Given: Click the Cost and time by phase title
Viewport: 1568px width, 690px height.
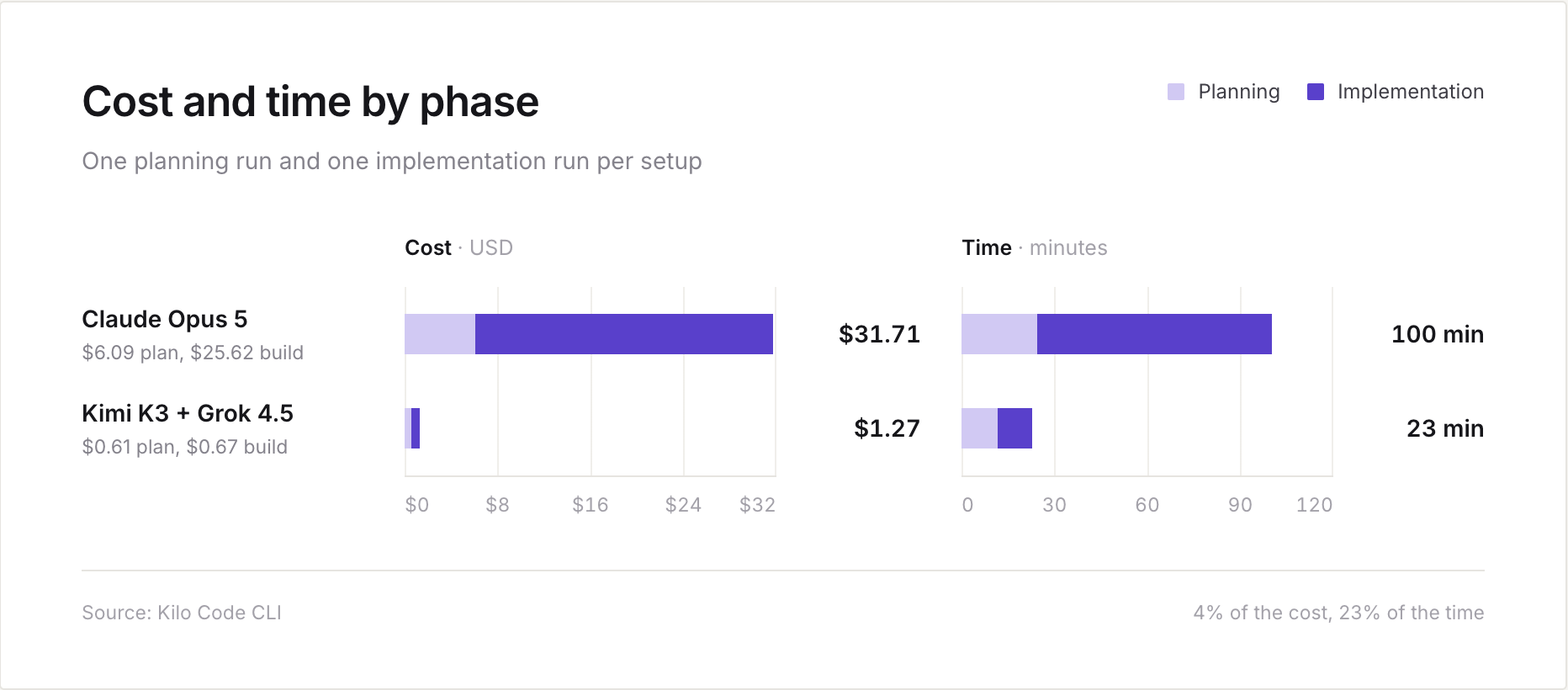Looking at the screenshot, I should click(310, 102).
